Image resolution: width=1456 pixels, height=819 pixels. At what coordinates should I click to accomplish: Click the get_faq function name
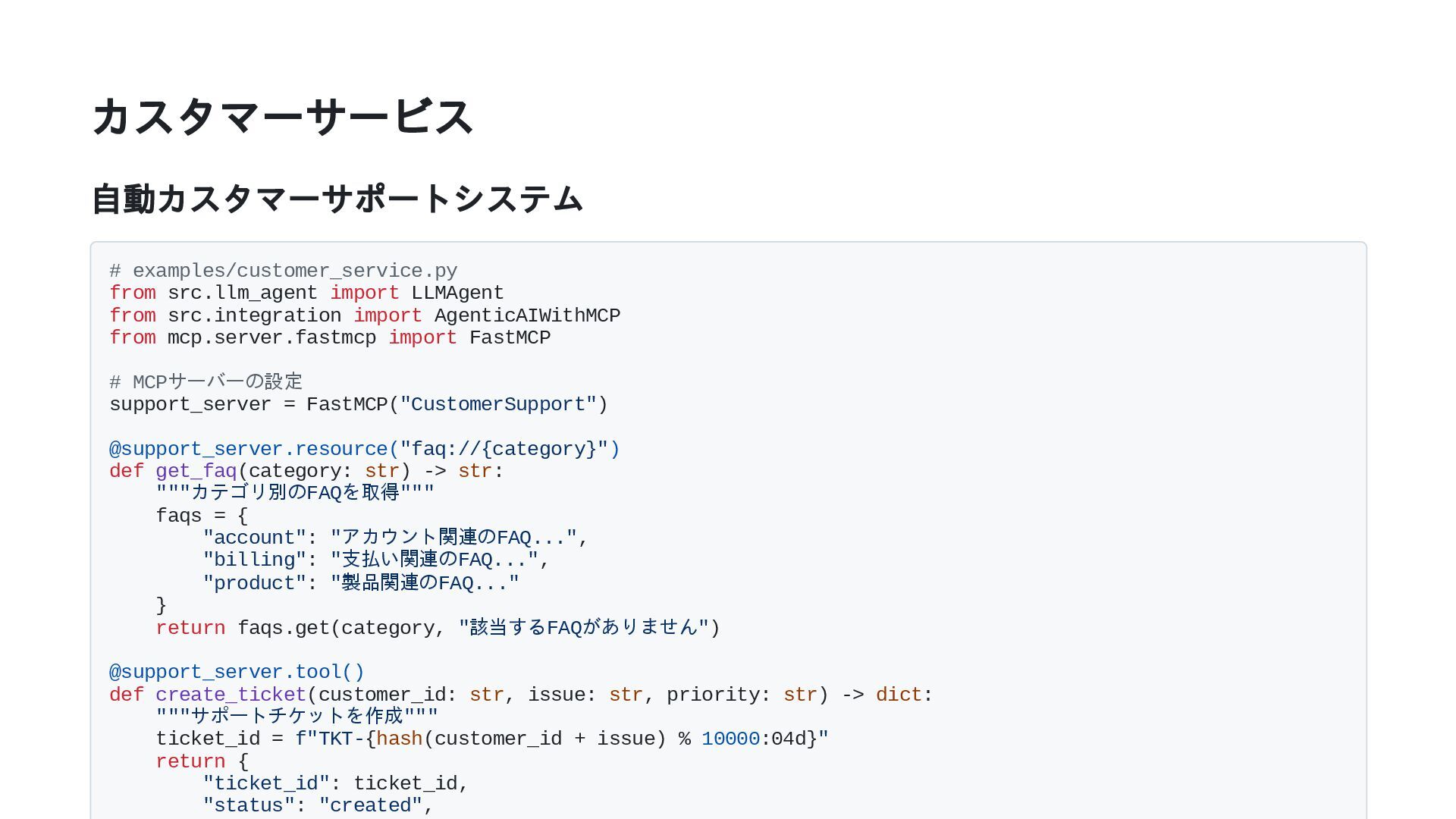point(196,471)
